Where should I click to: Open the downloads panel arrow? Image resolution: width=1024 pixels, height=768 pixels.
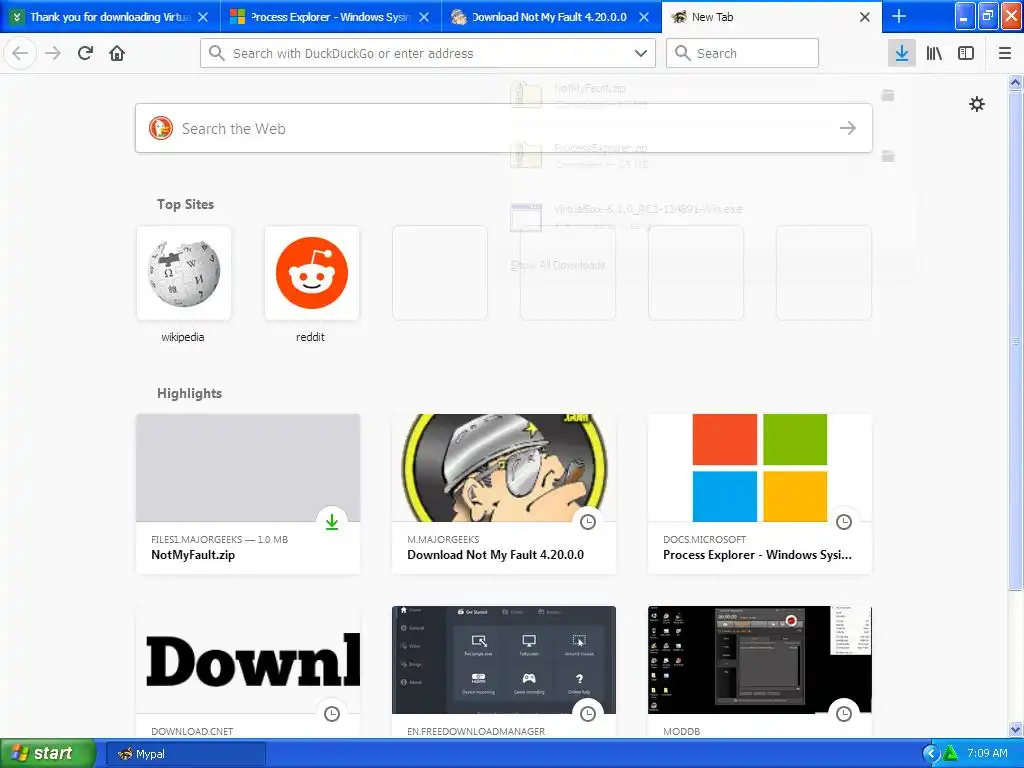[x=901, y=53]
